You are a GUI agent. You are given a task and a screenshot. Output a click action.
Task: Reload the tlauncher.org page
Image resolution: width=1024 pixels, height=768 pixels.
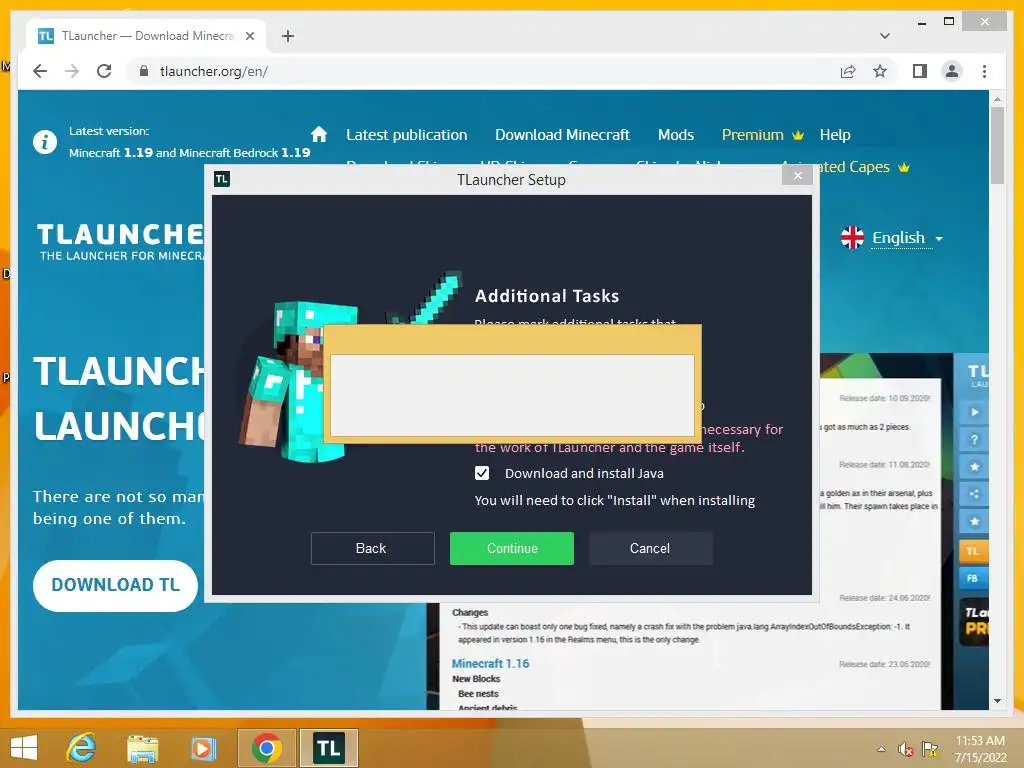click(x=104, y=71)
